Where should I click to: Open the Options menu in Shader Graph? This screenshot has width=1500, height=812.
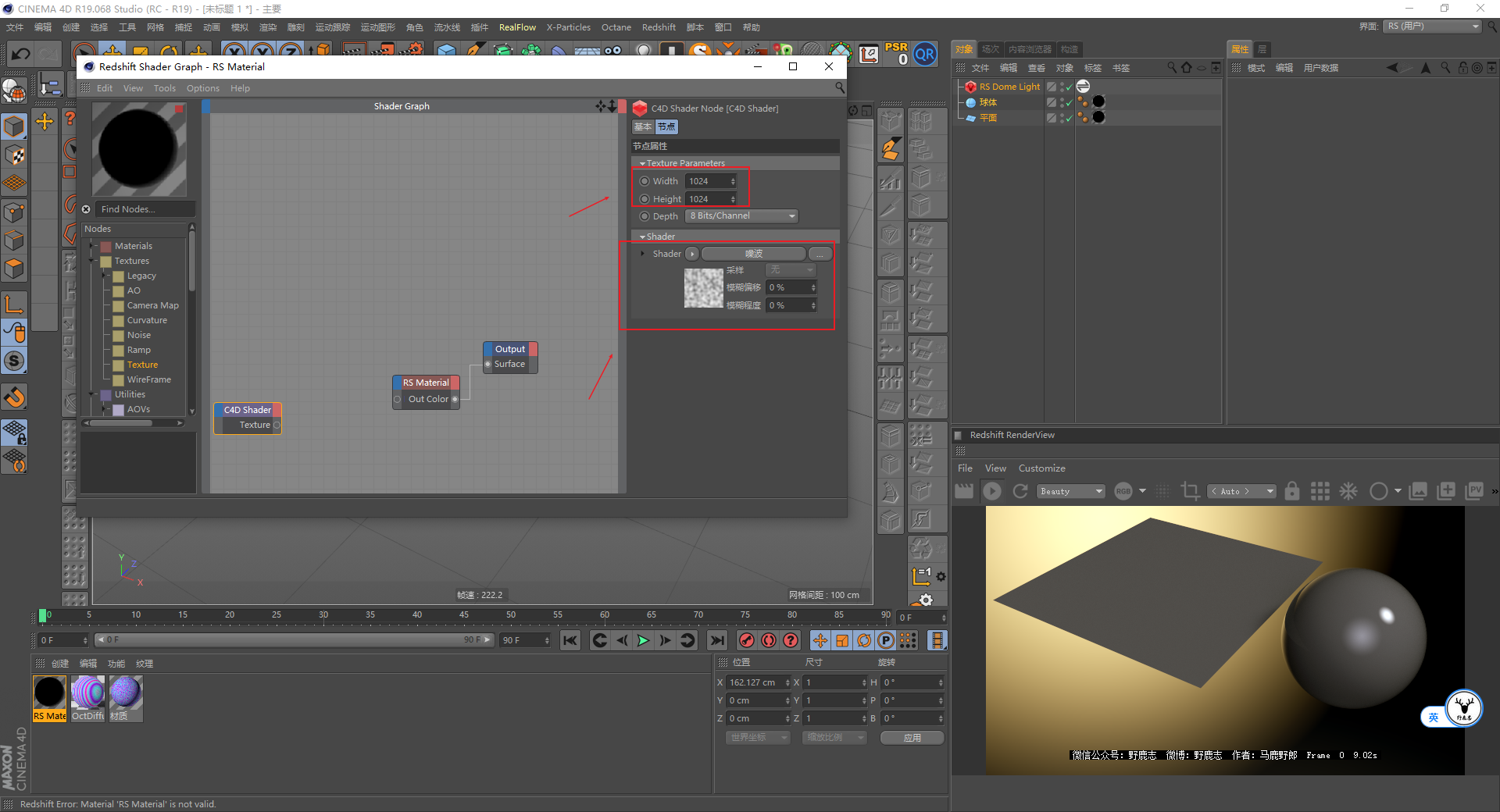pyautogui.click(x=203, y=88)
